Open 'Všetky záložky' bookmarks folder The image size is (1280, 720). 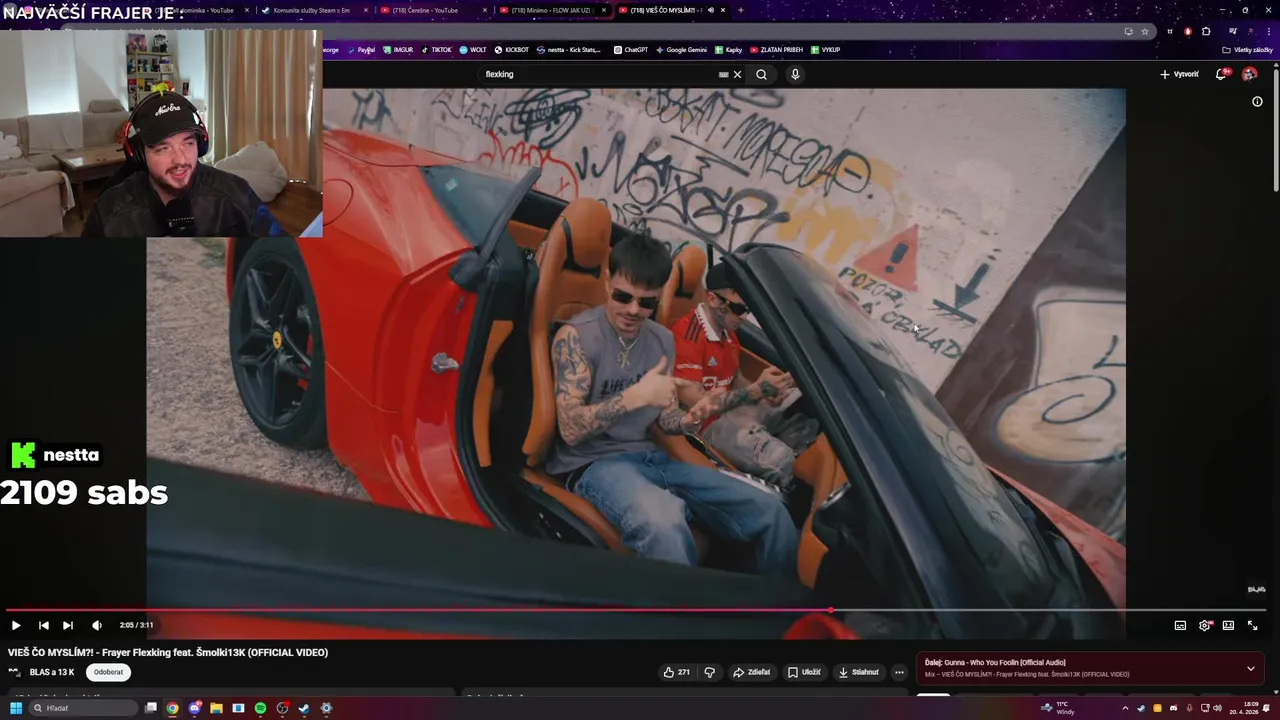1248,50
